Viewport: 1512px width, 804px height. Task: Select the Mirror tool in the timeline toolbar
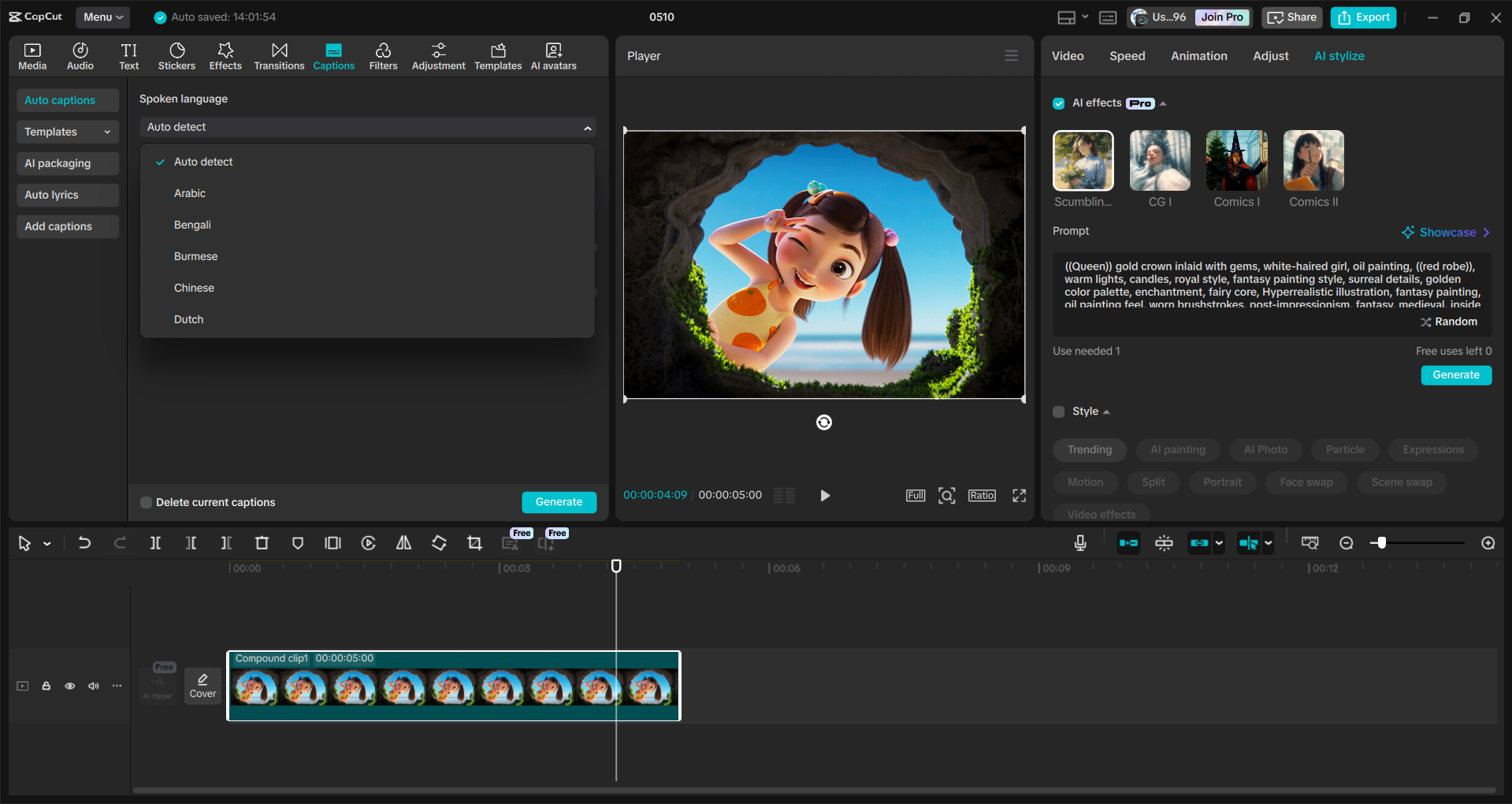coord(403,543)
